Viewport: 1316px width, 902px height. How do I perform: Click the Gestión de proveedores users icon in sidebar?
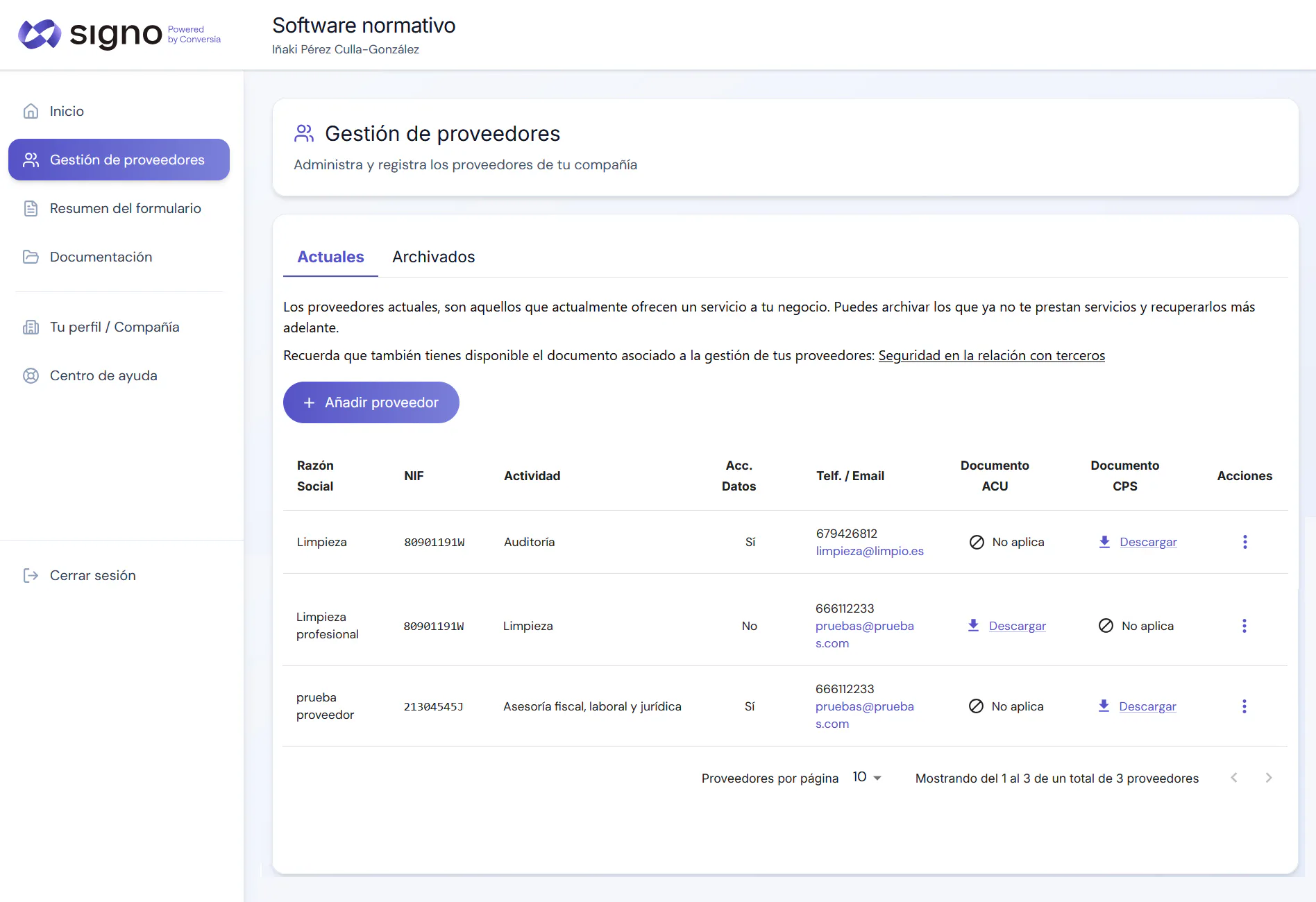tap(31, 160)
